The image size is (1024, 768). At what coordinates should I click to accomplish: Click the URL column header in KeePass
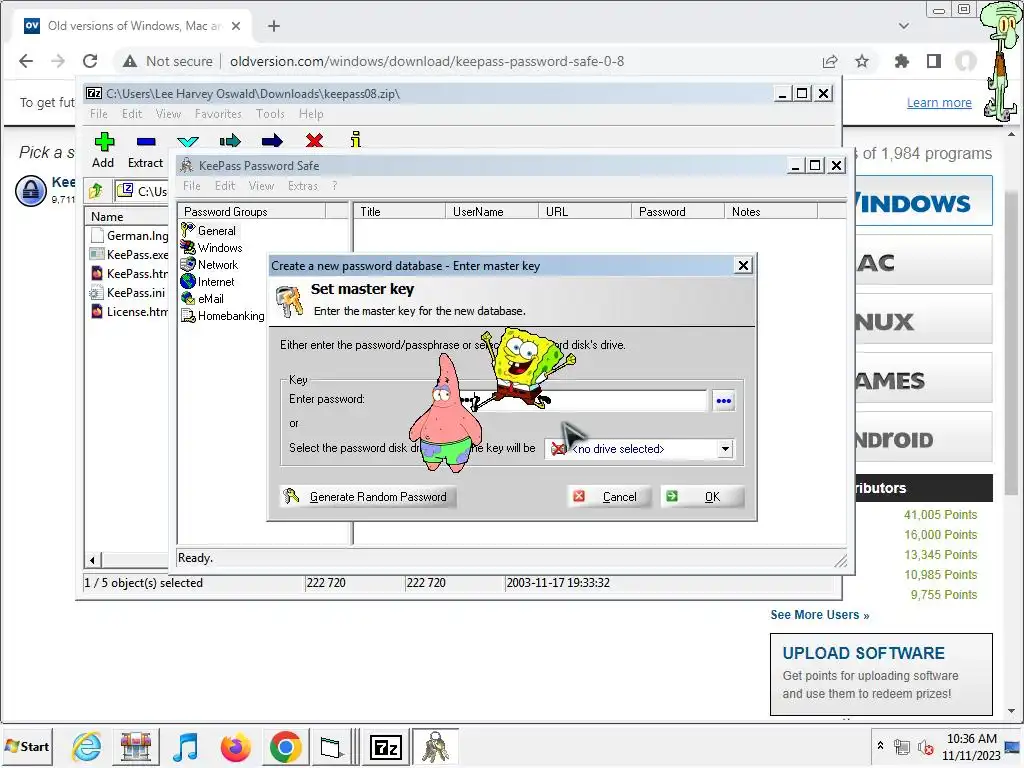point(585,212)
